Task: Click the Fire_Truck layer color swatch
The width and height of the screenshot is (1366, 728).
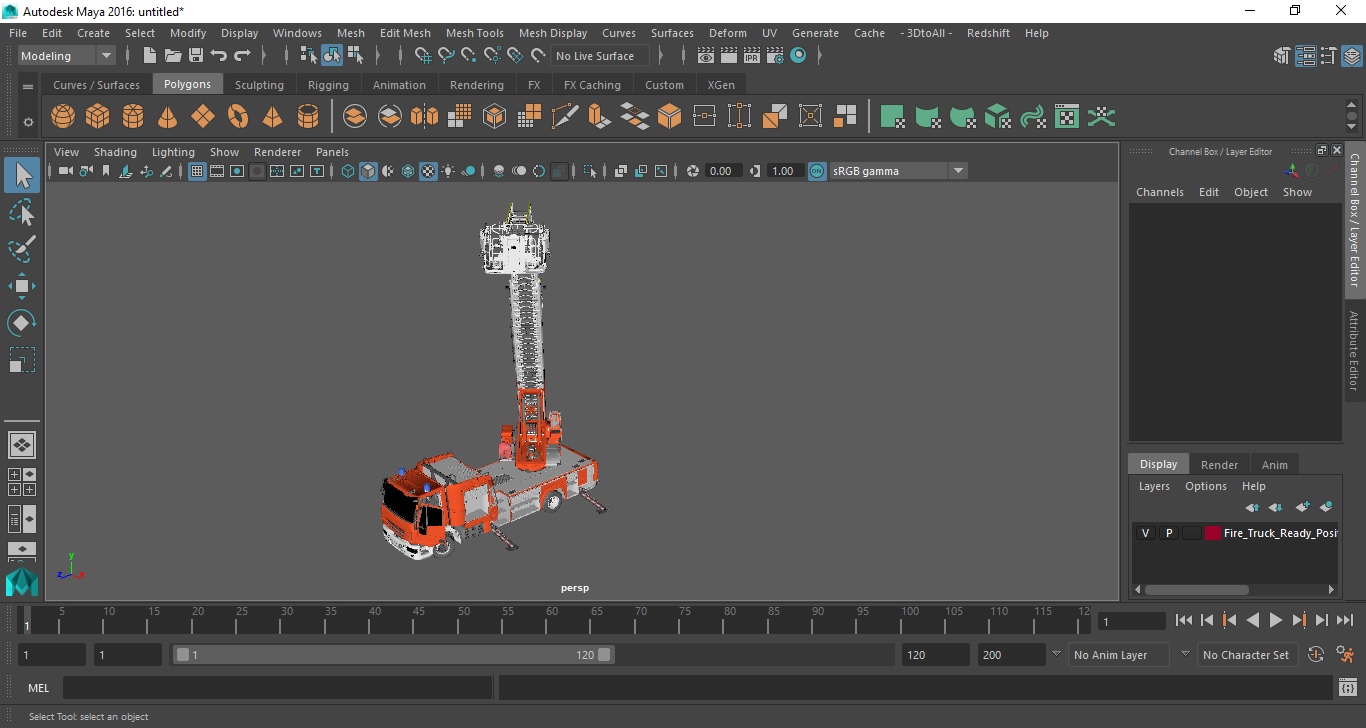Action: point(1213,533)
